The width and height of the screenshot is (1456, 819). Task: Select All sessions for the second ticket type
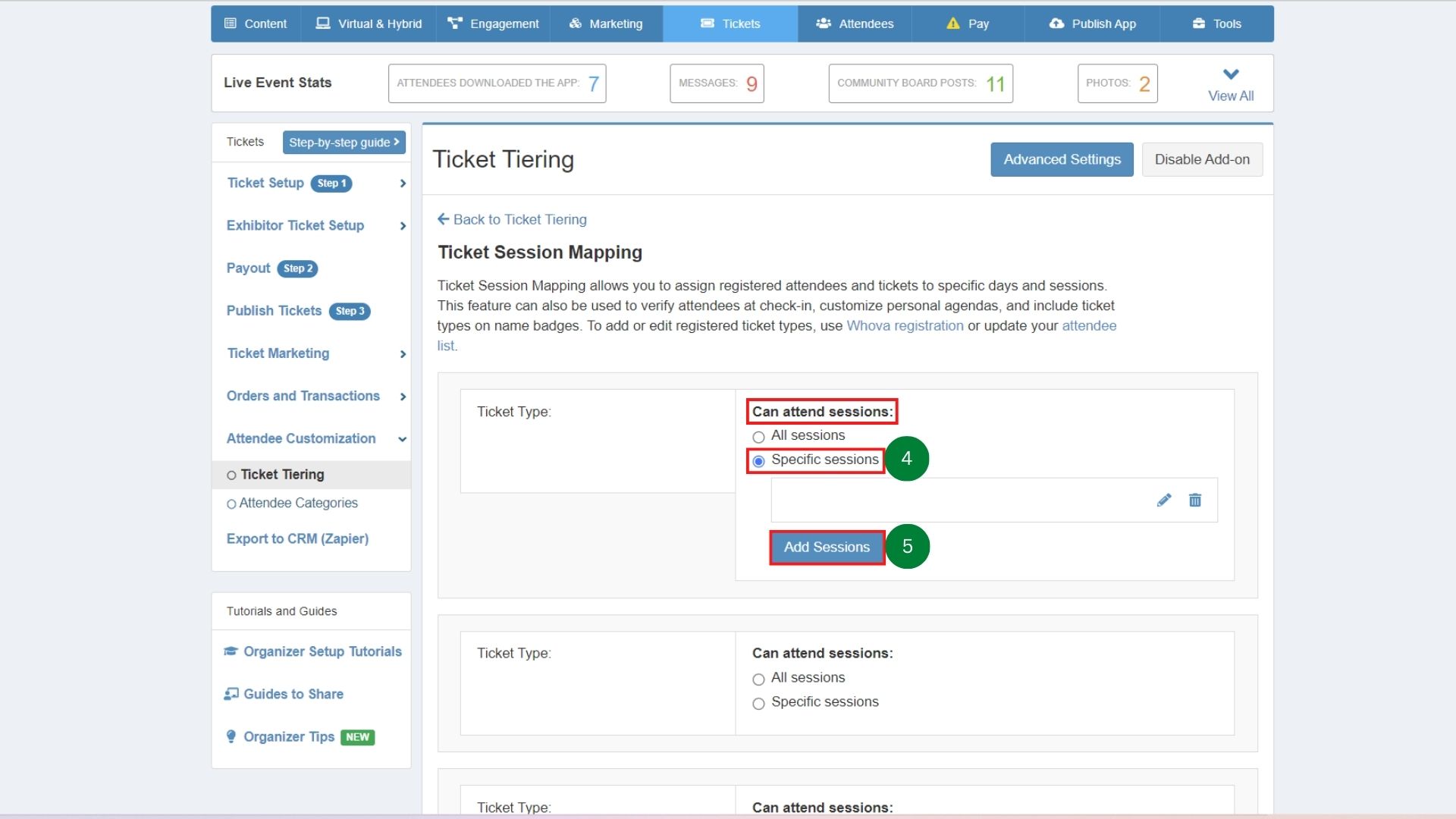[x=758, y=679]
